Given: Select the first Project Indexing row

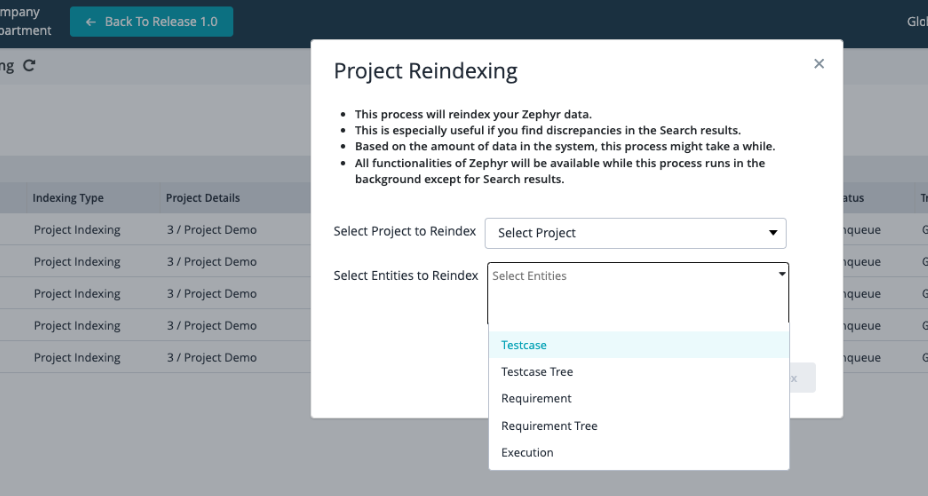Looking at the screenshot, I should pyautogui.click(x=77, y=230).
